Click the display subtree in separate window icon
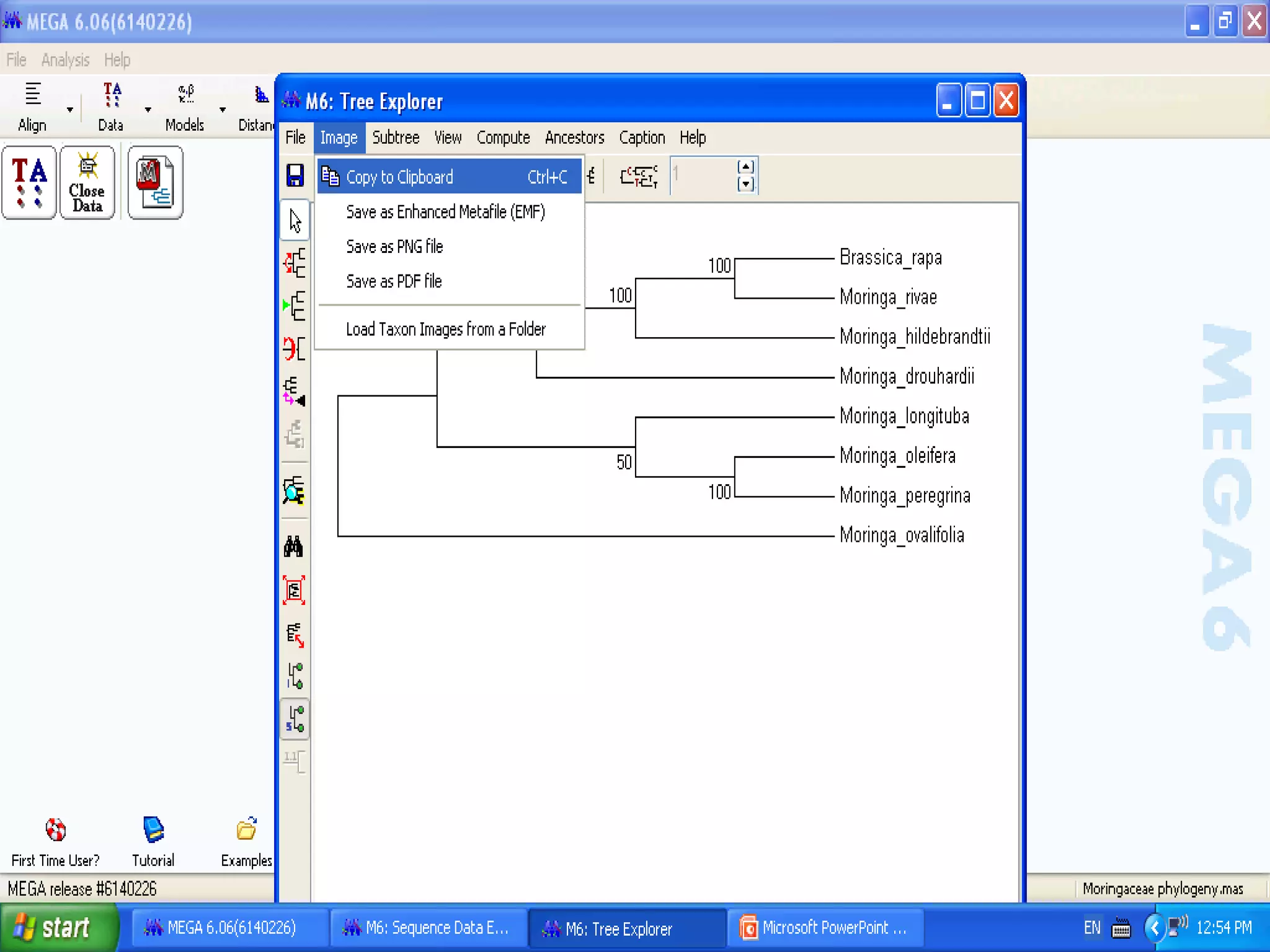Screen dimensions: 1270x952 (294, 491)
